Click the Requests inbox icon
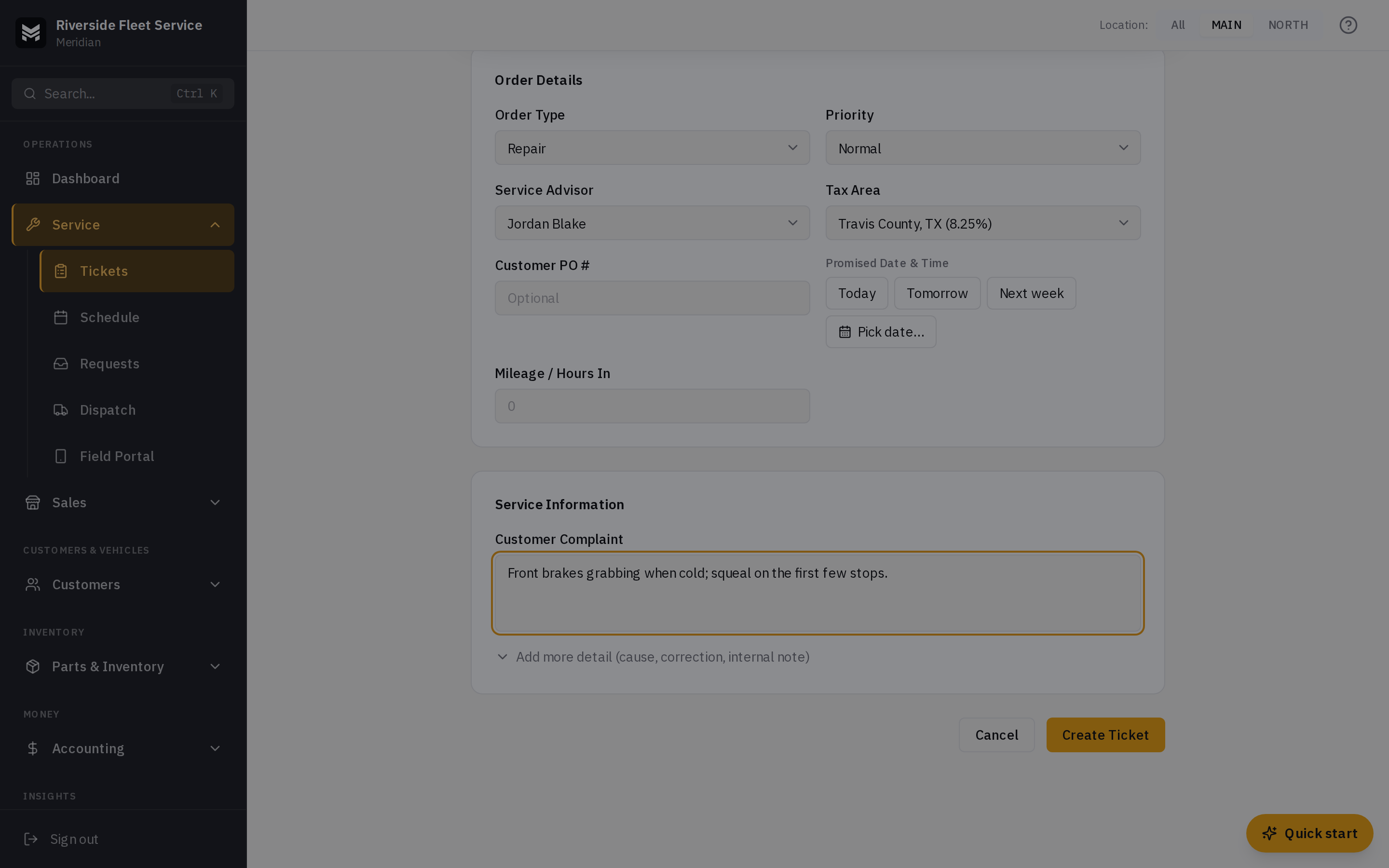The width and height of the screenshot is (1389, 868). pos(61,364)
